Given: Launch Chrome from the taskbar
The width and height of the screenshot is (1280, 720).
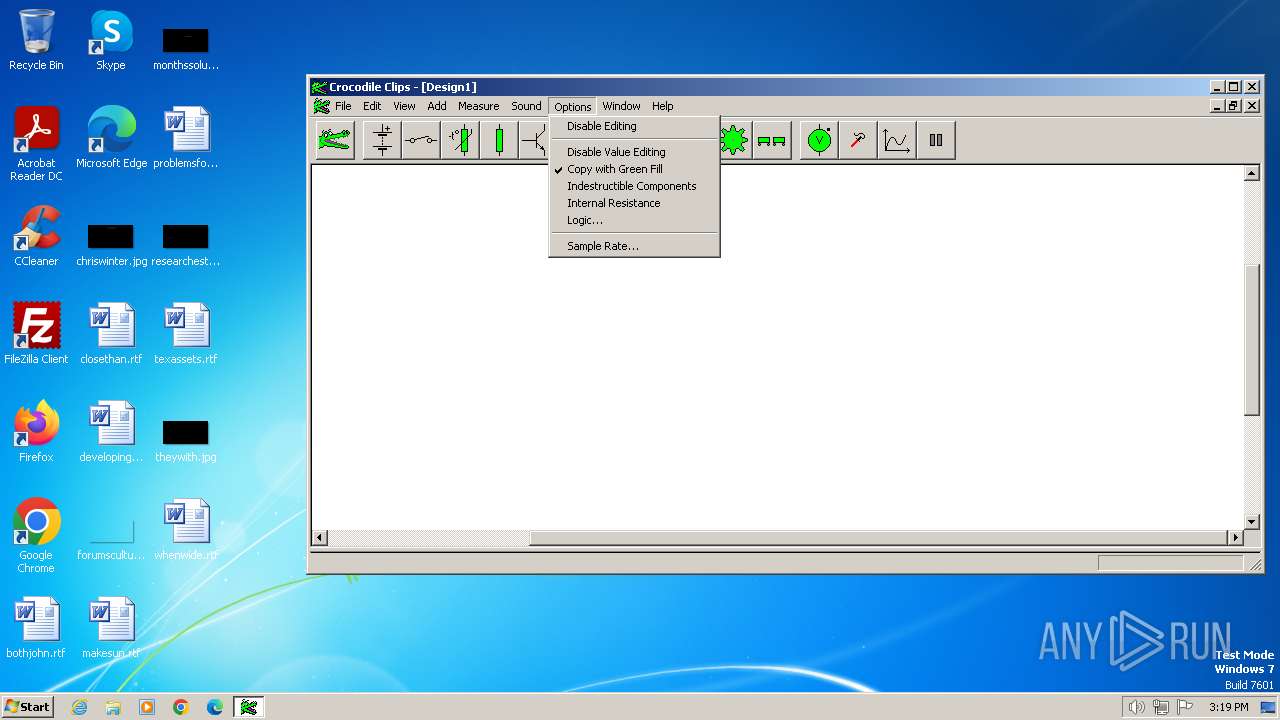Looking at the screenshot, I should (181, 707).
